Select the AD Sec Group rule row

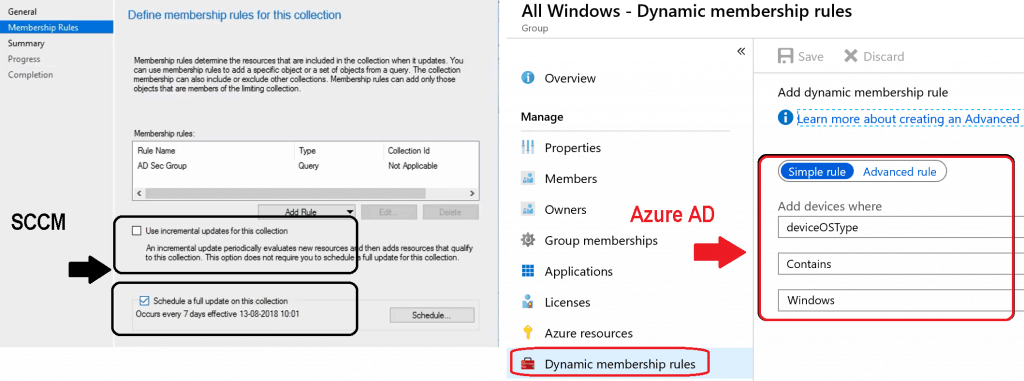pos(306,166)
